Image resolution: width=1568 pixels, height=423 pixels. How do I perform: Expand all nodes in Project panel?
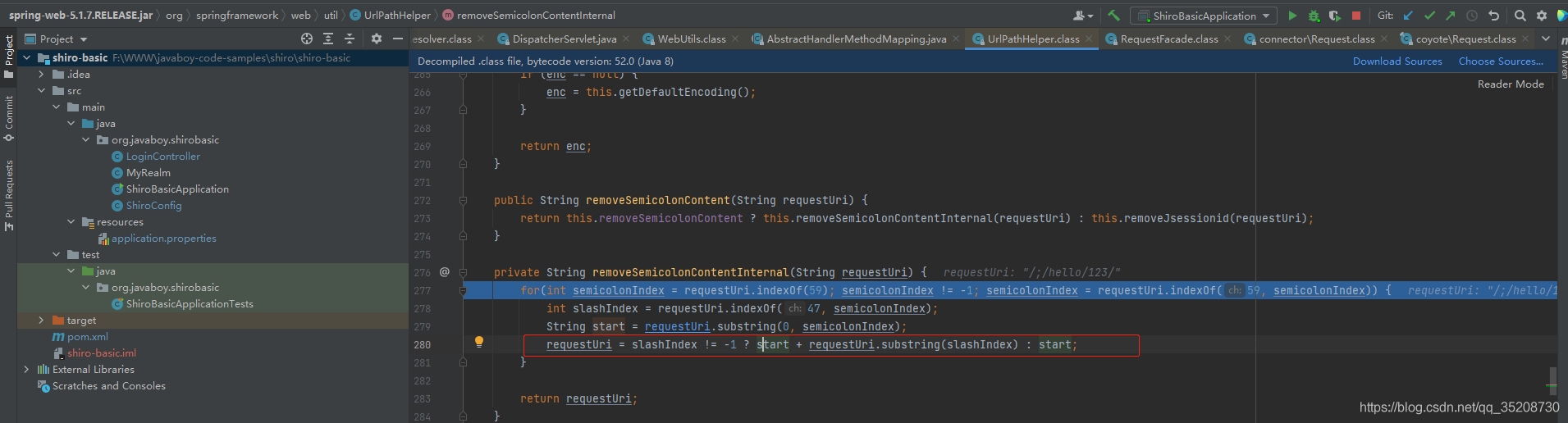coord(328,39)
